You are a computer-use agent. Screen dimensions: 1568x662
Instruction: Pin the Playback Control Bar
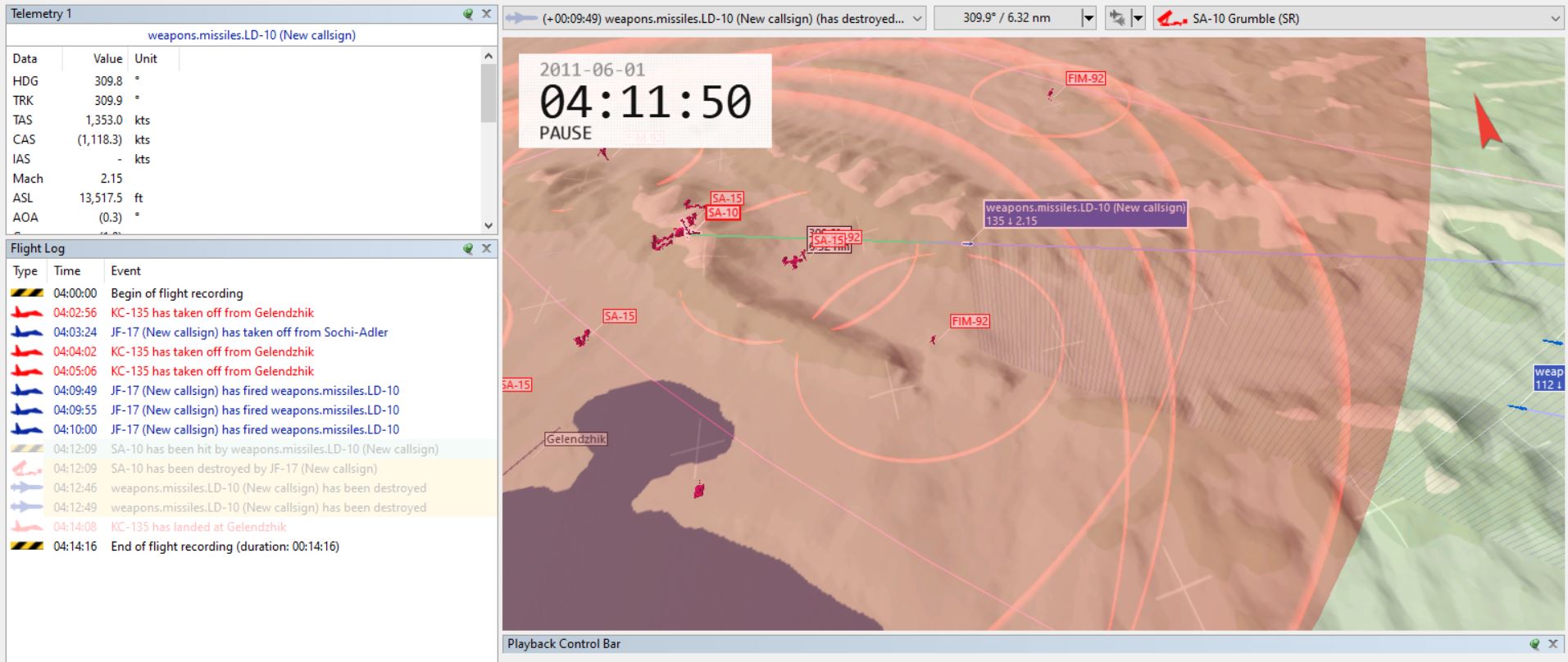click(x=1534, y=644)
